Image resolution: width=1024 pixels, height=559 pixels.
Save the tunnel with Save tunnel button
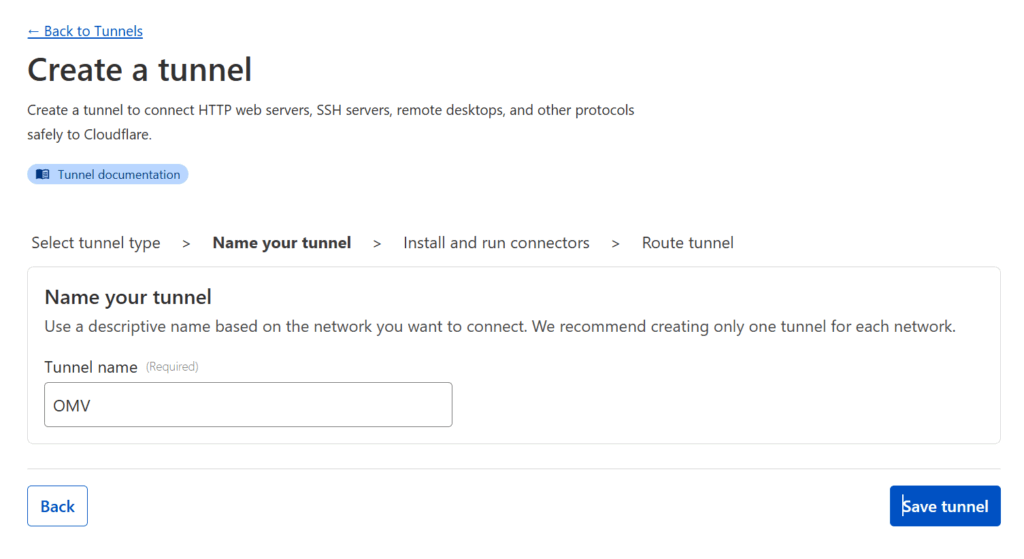945,506
